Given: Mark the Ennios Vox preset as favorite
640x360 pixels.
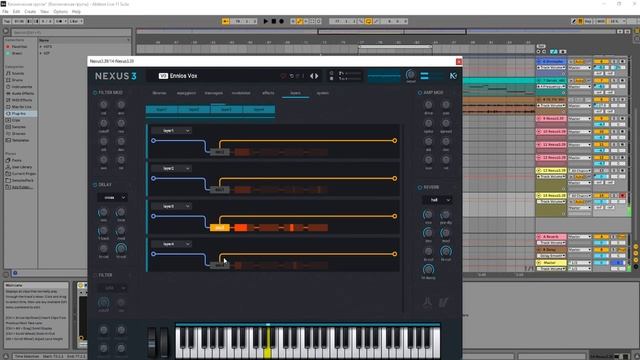Looking at the screenshot, I should pyautogui.click(x=283, y=76).
